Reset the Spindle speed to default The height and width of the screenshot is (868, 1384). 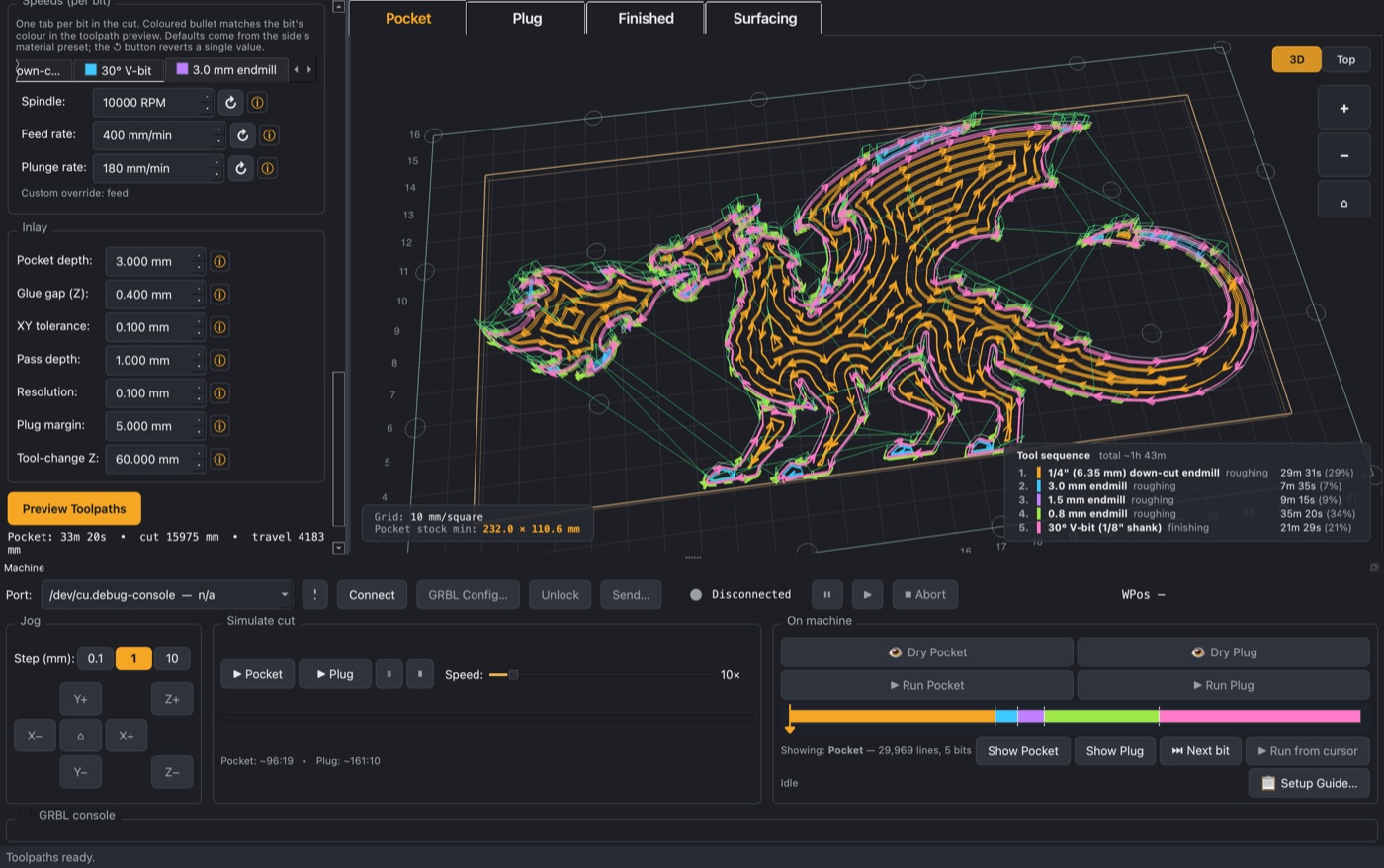230,102
